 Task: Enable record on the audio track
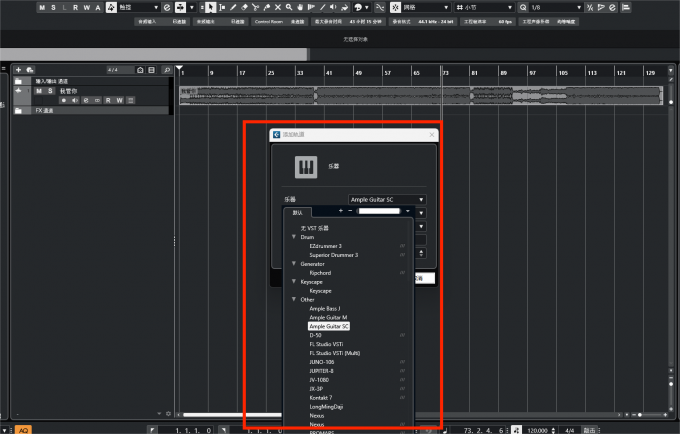[64, 101]
